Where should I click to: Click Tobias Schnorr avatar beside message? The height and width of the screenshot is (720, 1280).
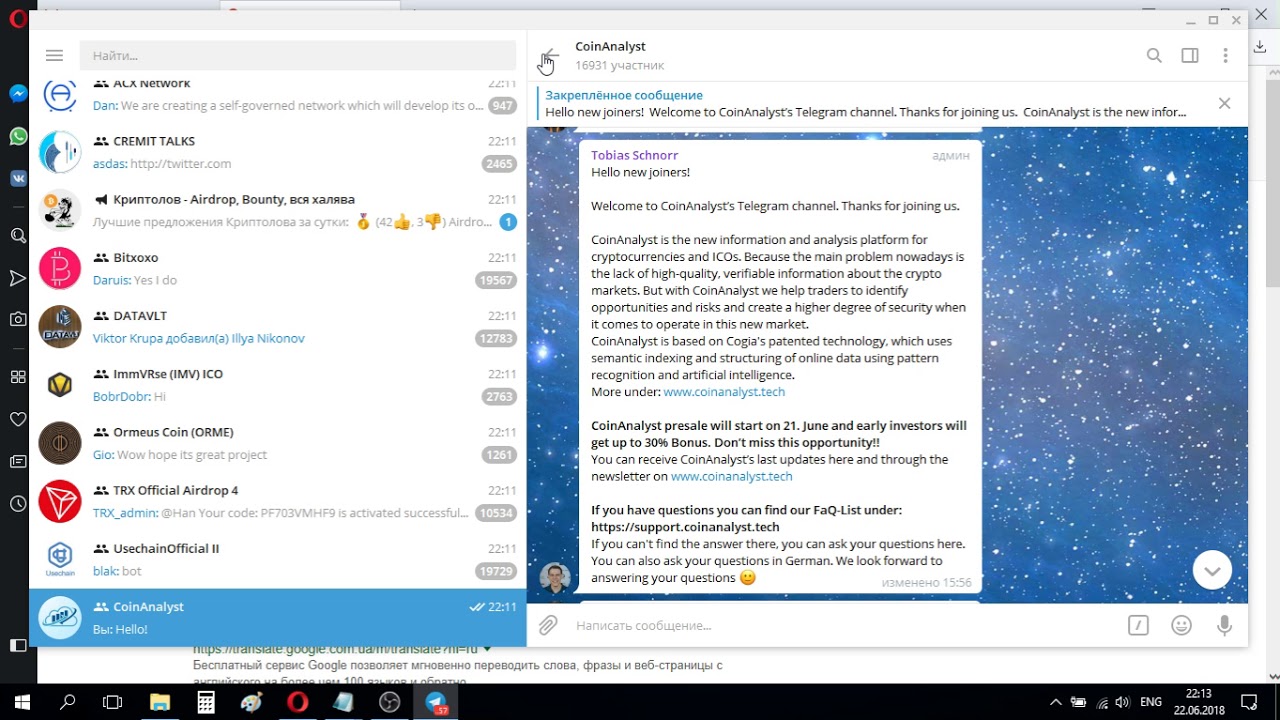tap(555, 577)
